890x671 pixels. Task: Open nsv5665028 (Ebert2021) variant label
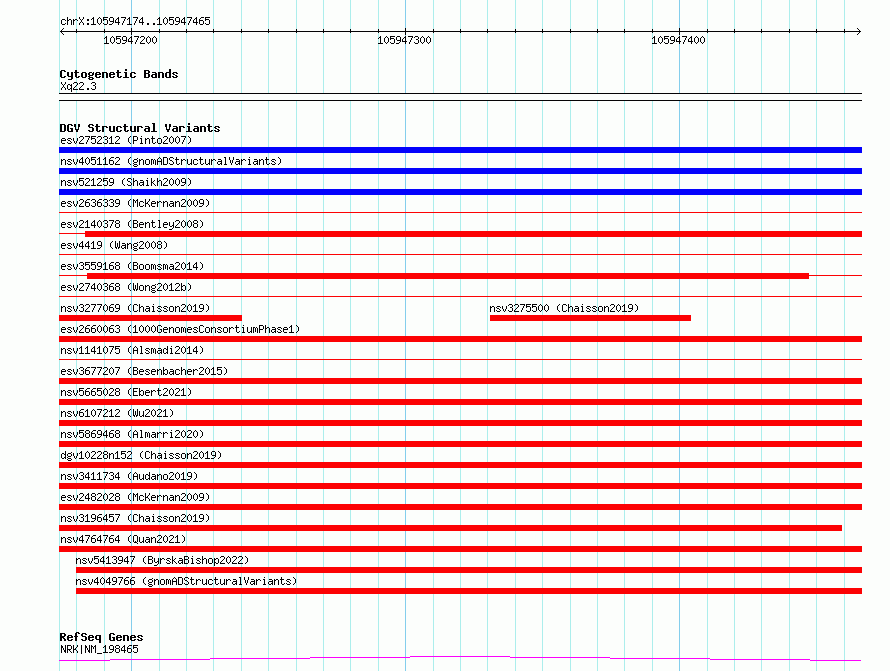point(126,392)
